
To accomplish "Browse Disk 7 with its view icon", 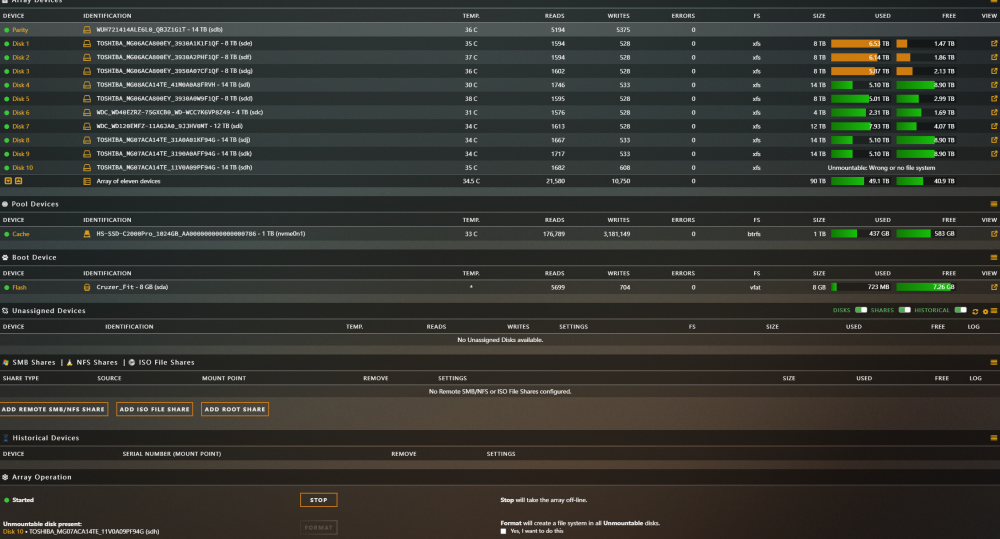I will 994,126.
